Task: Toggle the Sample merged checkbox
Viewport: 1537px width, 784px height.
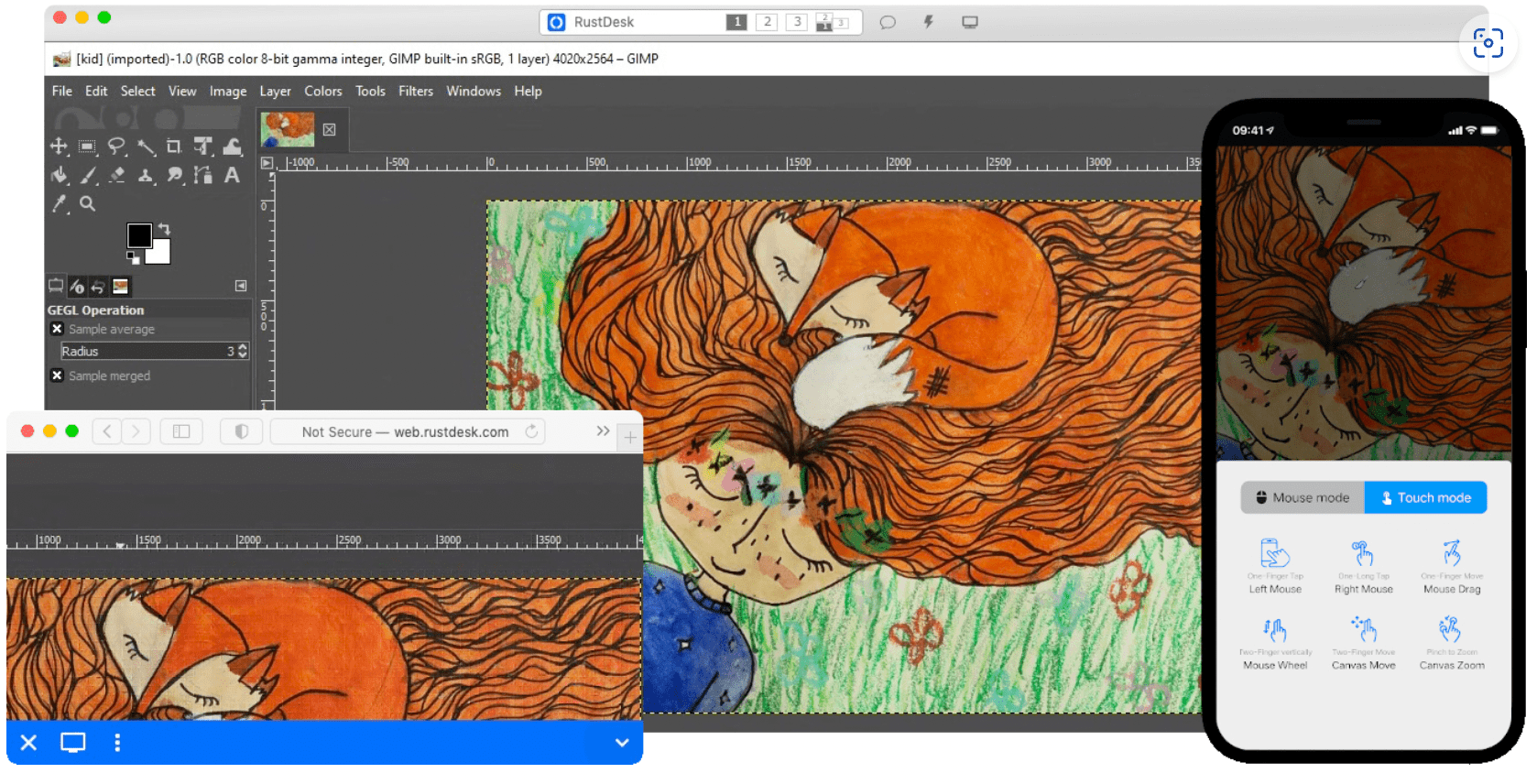Action: pyautogui.click(x=57, y=376)
